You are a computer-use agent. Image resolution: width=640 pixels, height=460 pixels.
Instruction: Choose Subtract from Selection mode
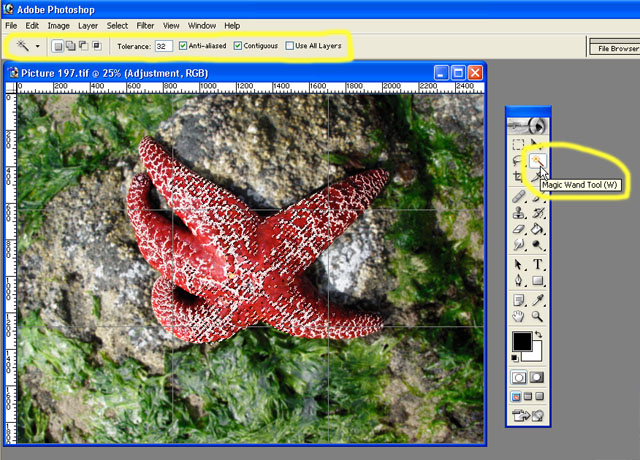(84, 46)
